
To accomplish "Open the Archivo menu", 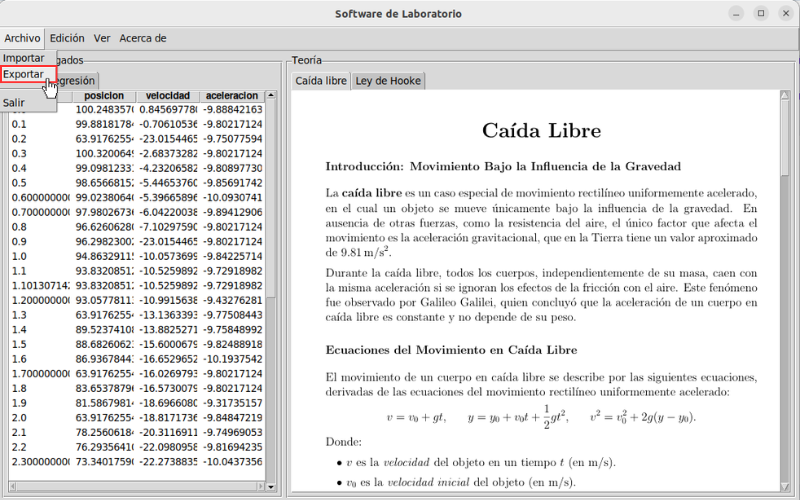I will coord(22,38).
